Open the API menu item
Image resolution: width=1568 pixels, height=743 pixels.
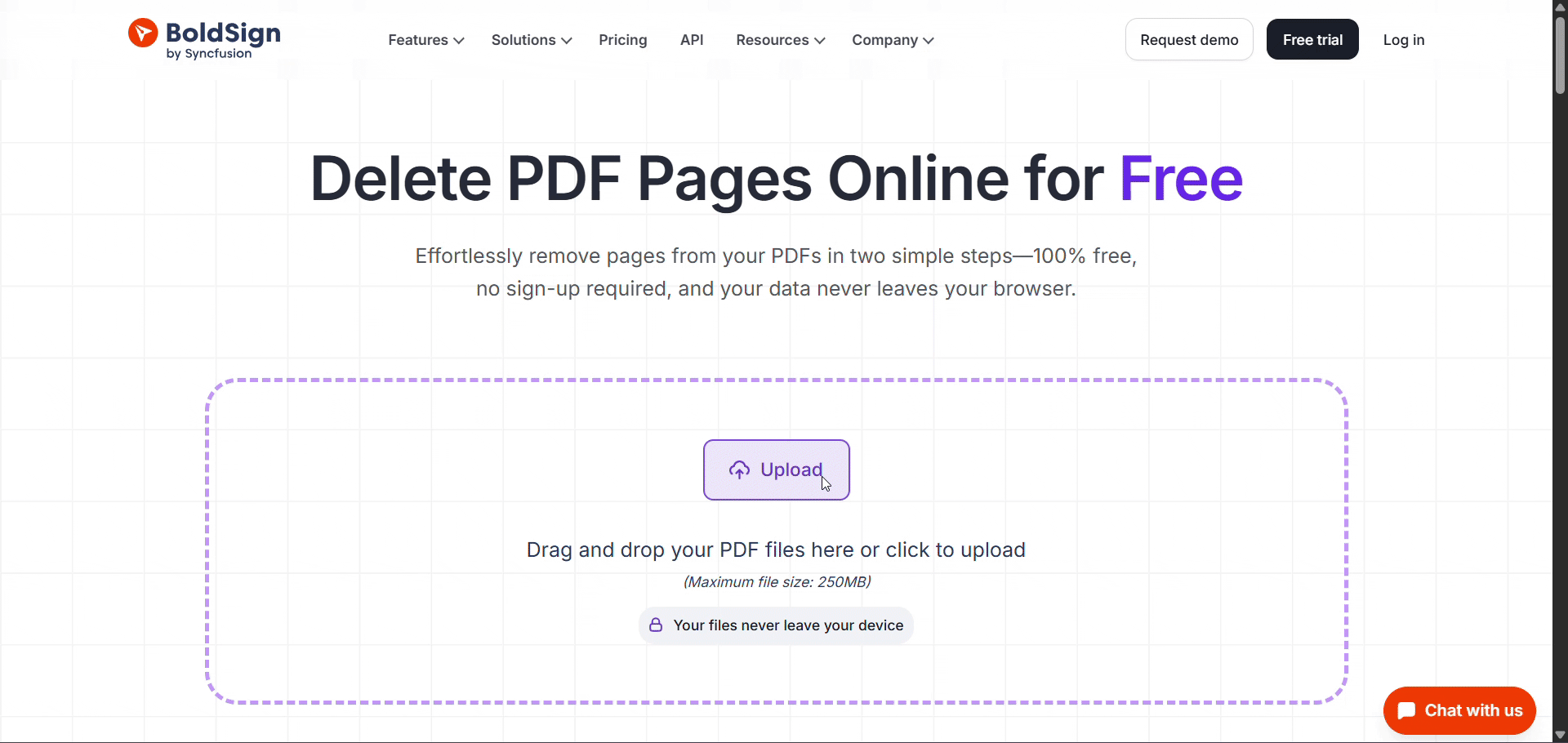692,40
